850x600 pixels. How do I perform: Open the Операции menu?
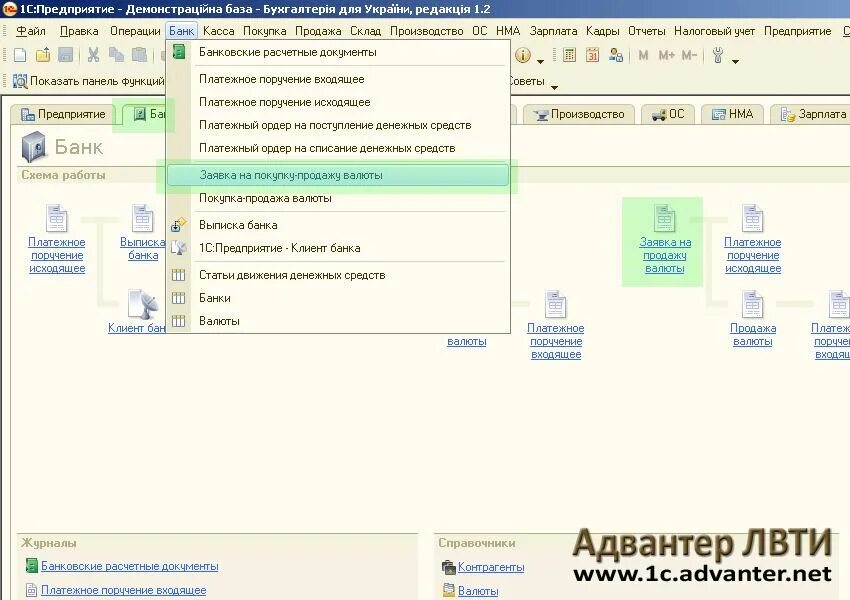click(x=135, y=31)
